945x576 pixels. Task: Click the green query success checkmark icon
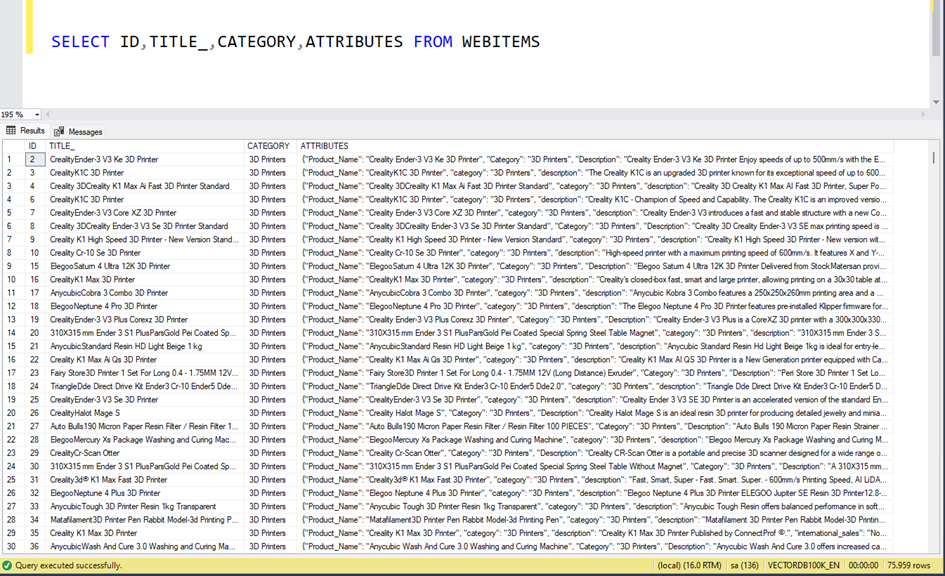tap(7, 565)
